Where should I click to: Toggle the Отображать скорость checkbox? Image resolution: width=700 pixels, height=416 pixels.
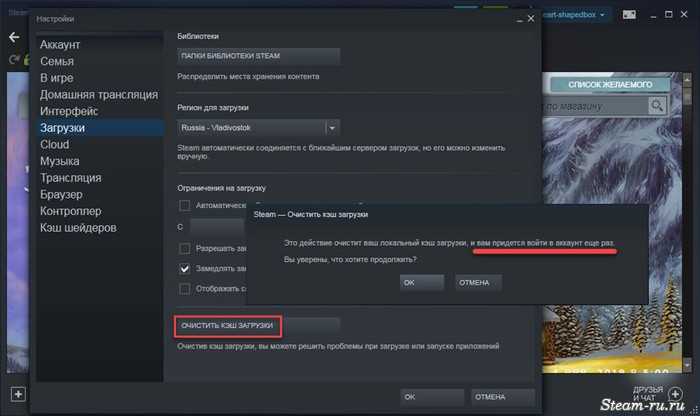pos(184,289)
